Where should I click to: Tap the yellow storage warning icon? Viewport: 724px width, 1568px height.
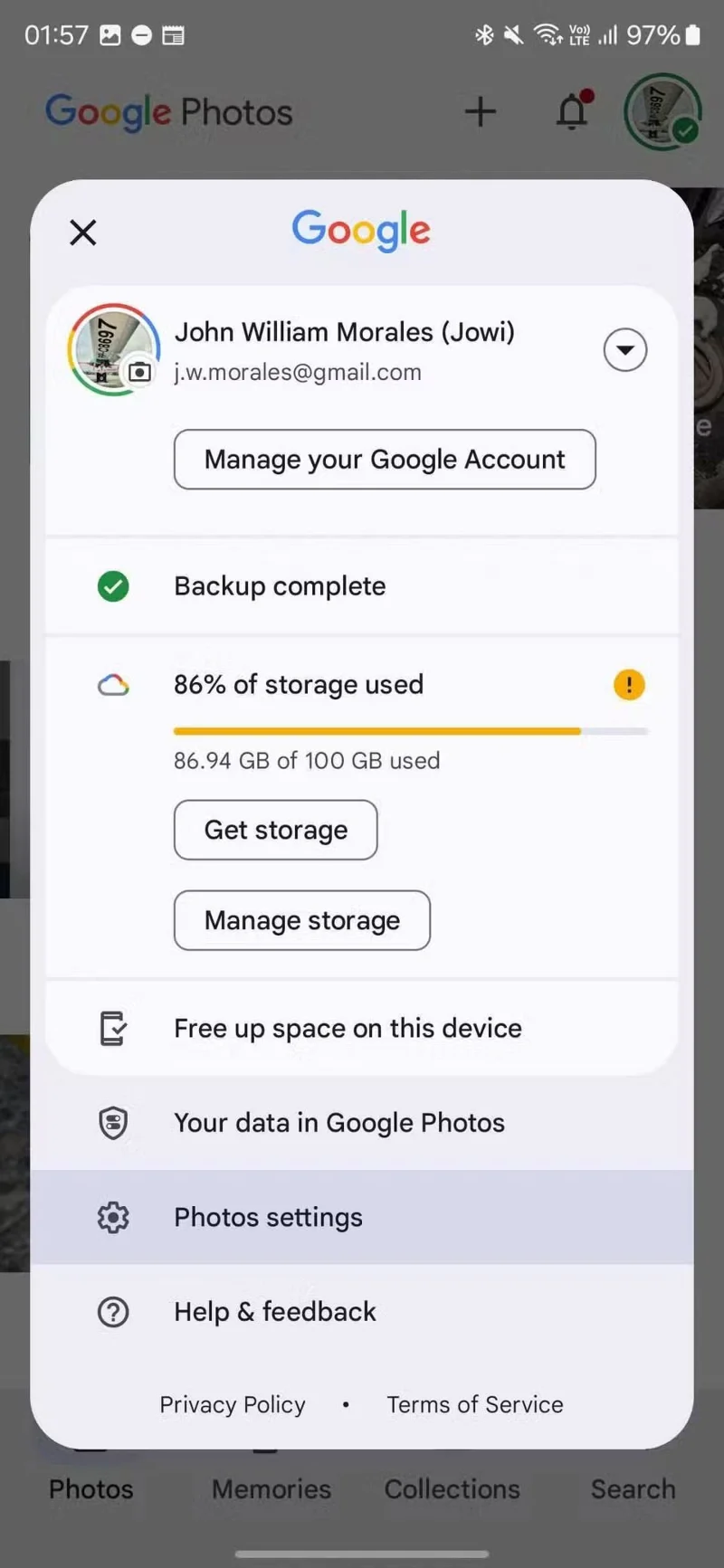click(x=629, y=685)
